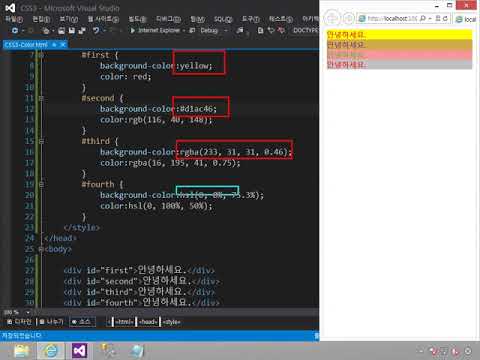Click the </style> closing tag in code
This screenshot has height=360, width=480.
81,227
